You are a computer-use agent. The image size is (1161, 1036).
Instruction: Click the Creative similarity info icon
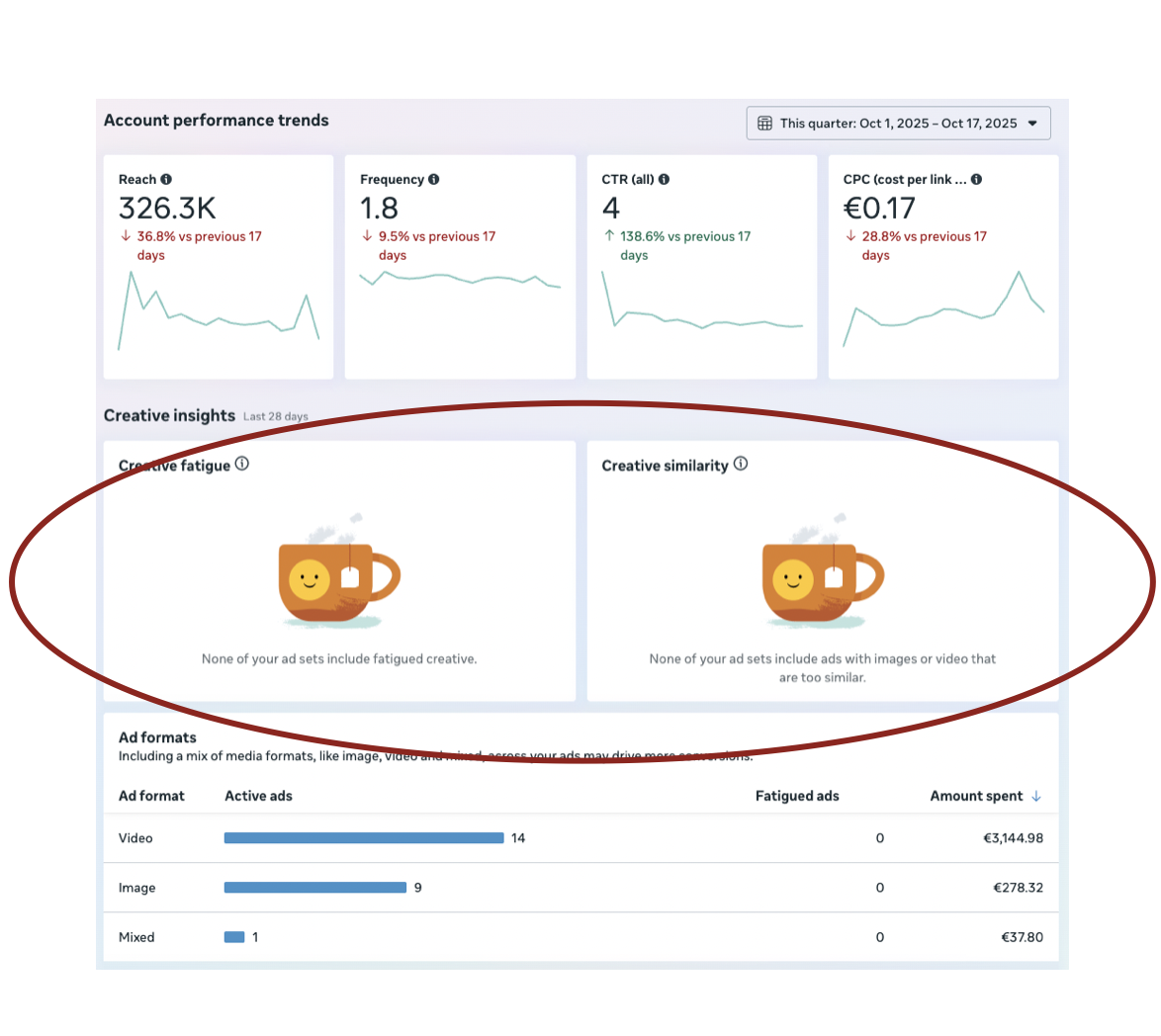coord(741,464)
